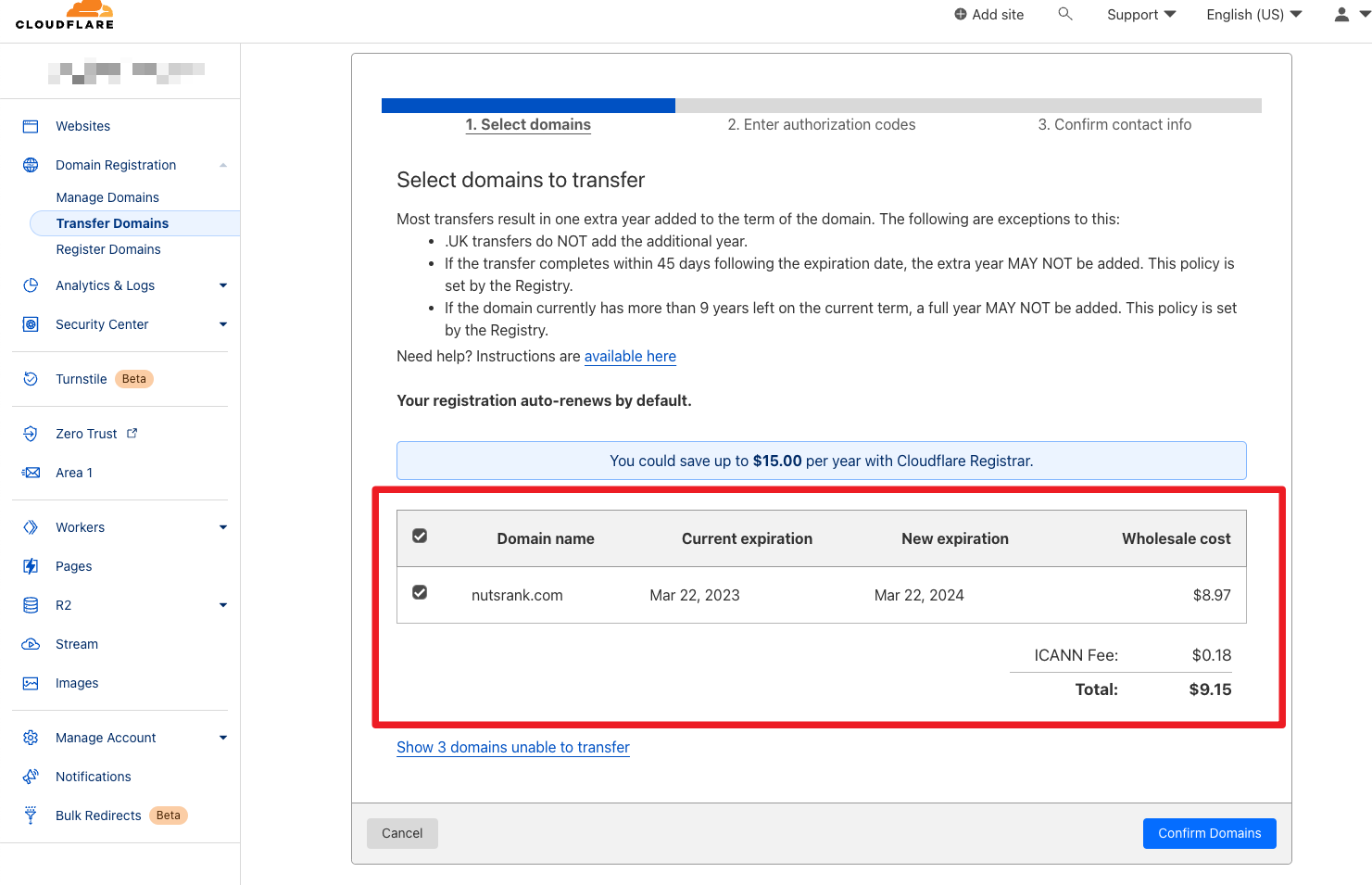Click the Pages lightning icon
Screen dimensions: 1372x885
[x=31, y=566]
